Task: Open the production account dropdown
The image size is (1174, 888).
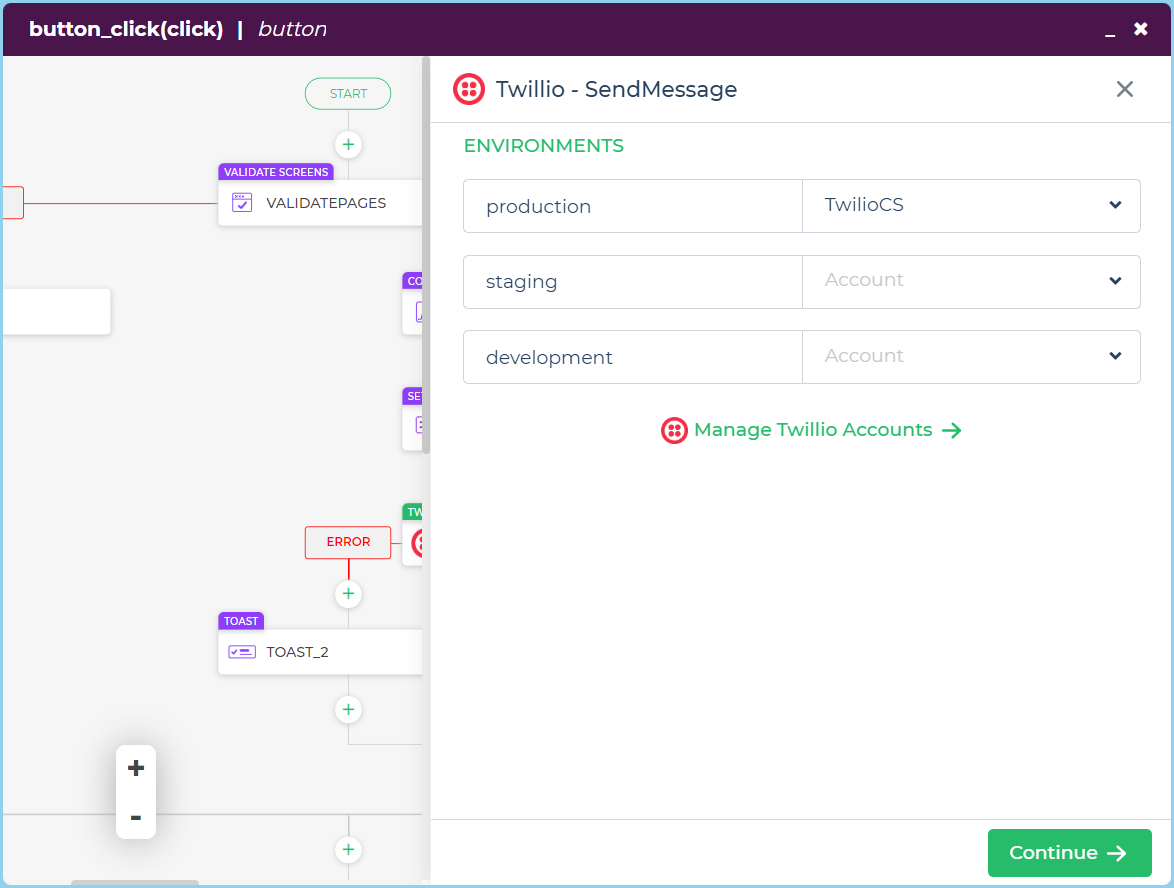Action: [971, 206]
